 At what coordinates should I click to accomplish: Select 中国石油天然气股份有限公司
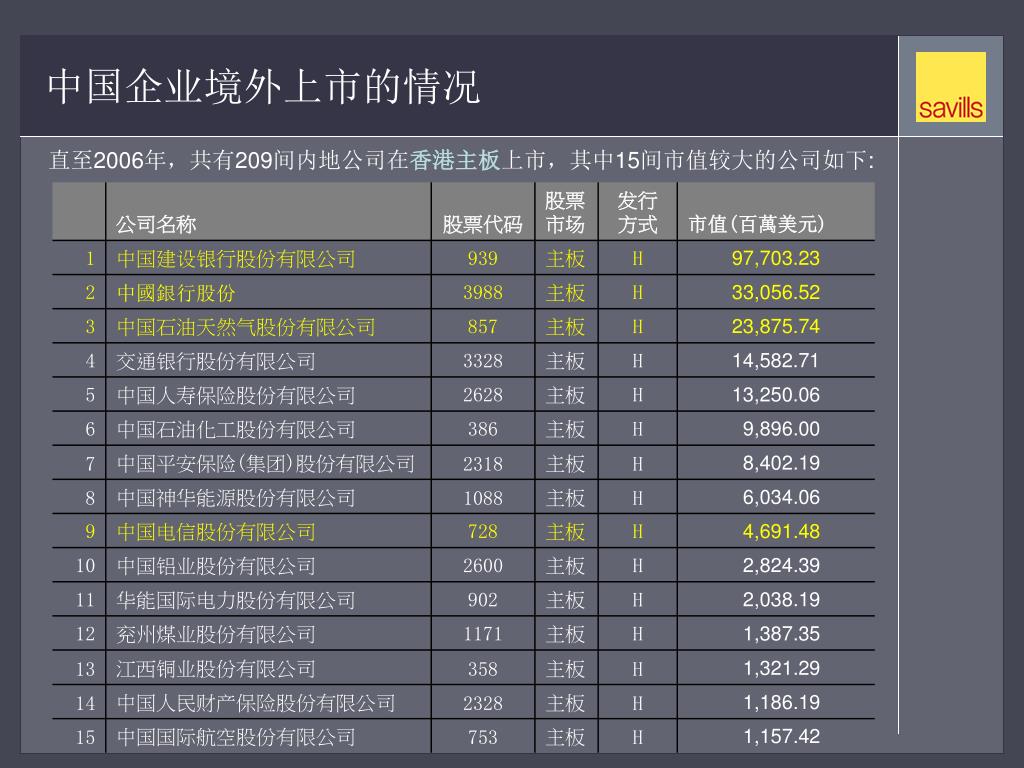[246, 327]
